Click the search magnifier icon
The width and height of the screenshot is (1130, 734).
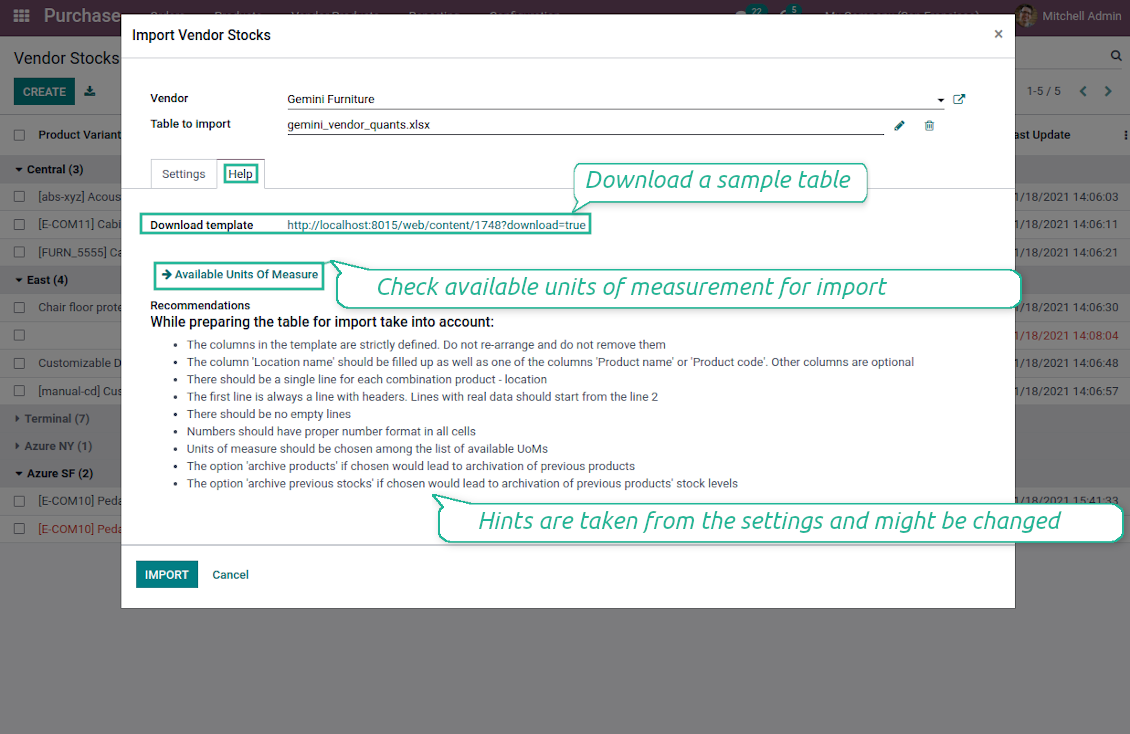pos(1117,56)
